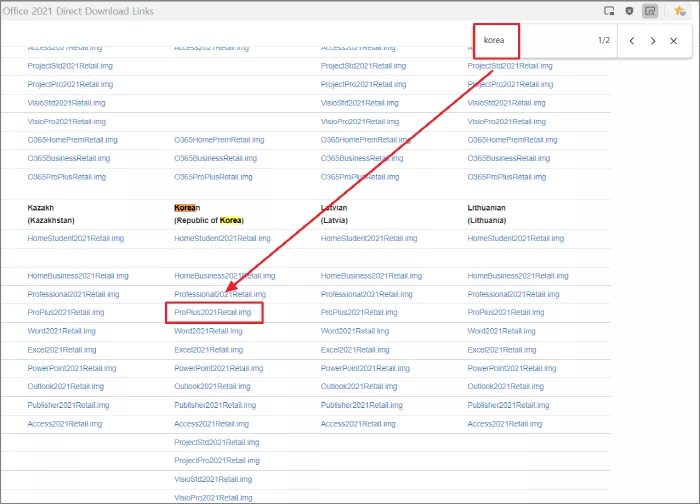
Task: Click O365ProPlusRetail.img directly above Korean heading
Action: tap(213, 177)
